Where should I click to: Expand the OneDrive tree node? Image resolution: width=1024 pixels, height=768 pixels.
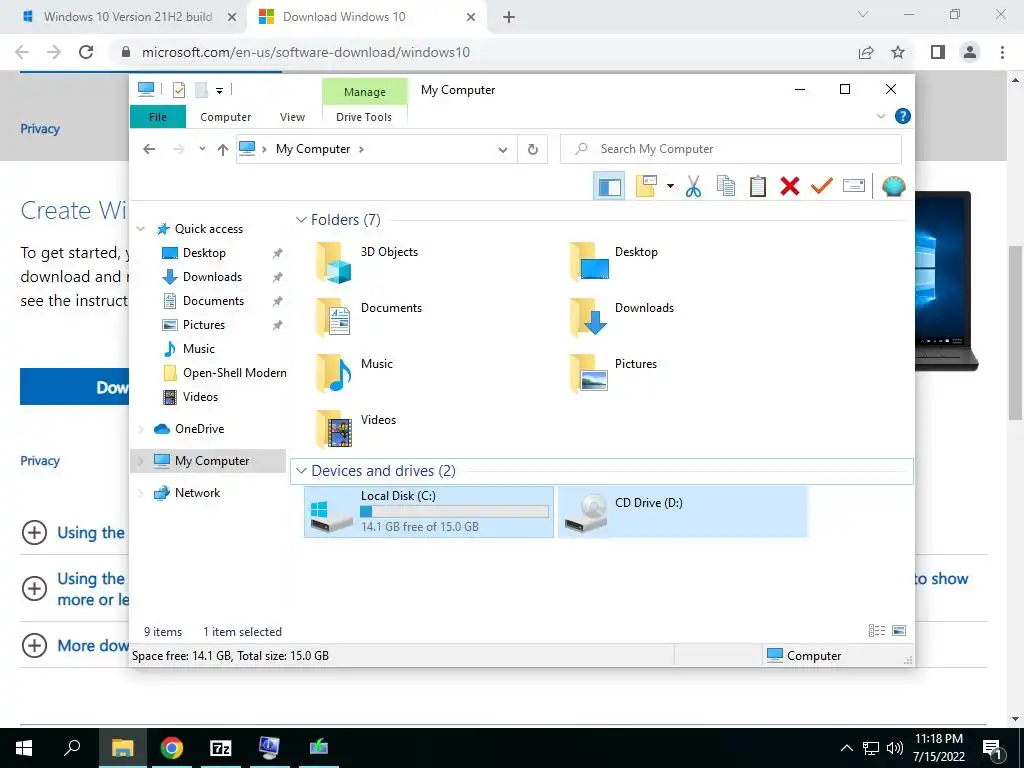pos(140,429)
